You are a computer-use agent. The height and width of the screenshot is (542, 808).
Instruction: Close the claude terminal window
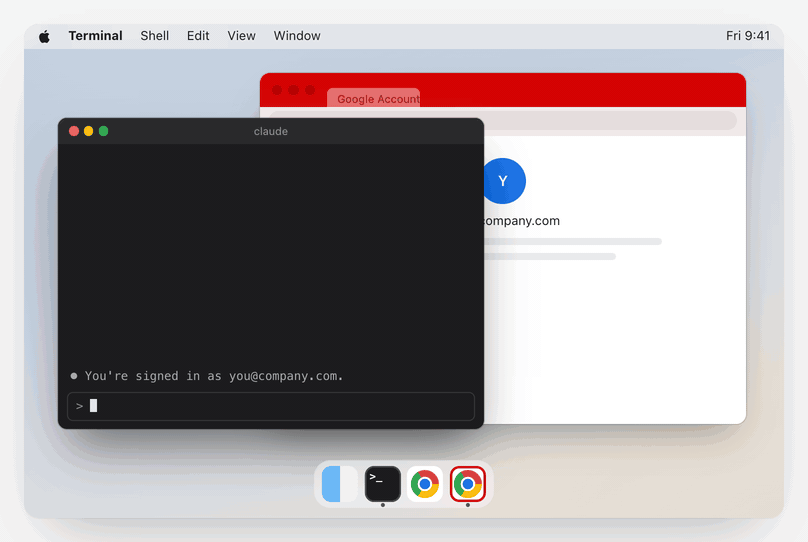(x=74, y=131)
